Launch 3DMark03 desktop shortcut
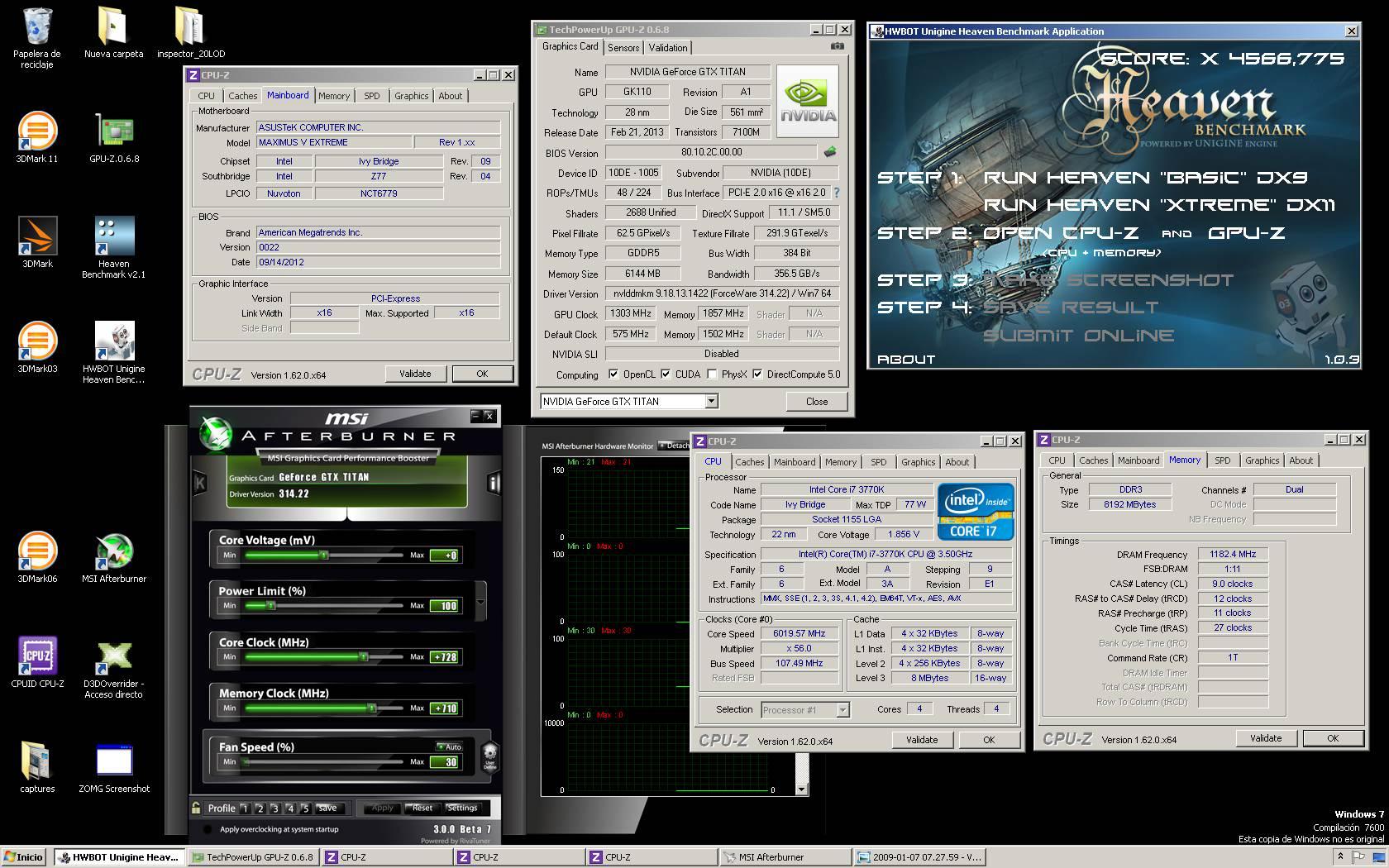This screenshot has height=868, width=1389. point(37,347)
